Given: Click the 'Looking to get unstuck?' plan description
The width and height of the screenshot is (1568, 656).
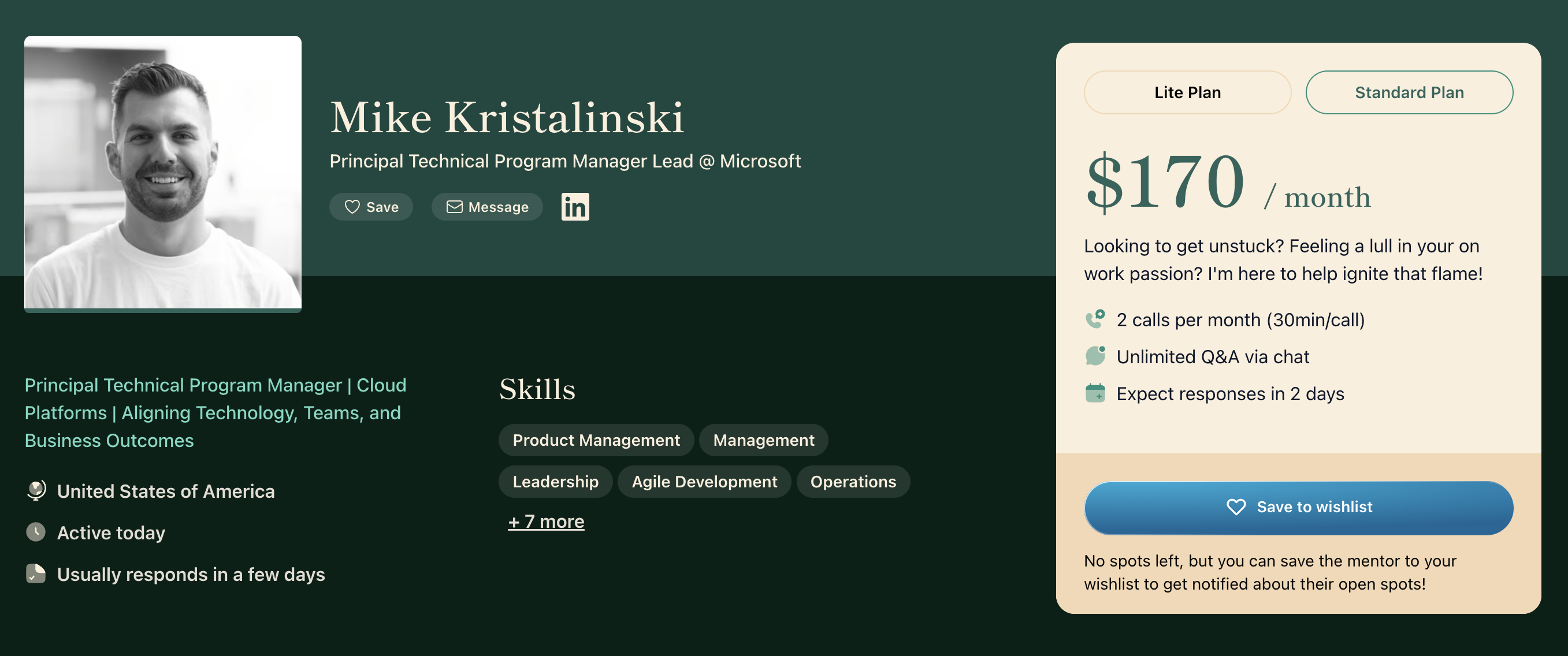Looking at the screenshot, I should [1283, 260].
